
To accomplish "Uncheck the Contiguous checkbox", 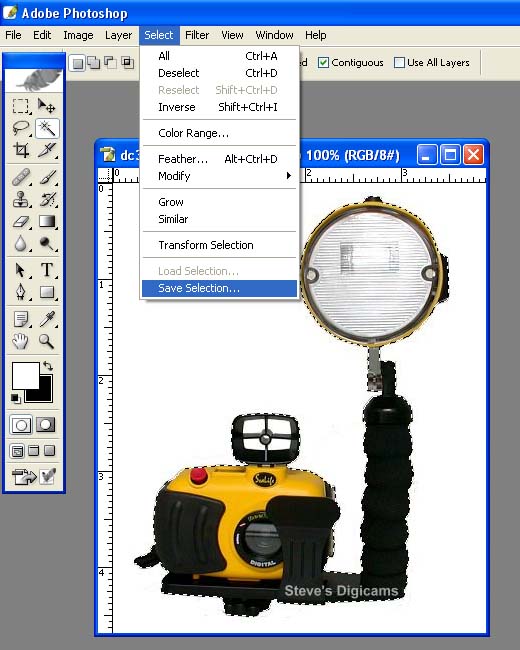I will 323,63.
